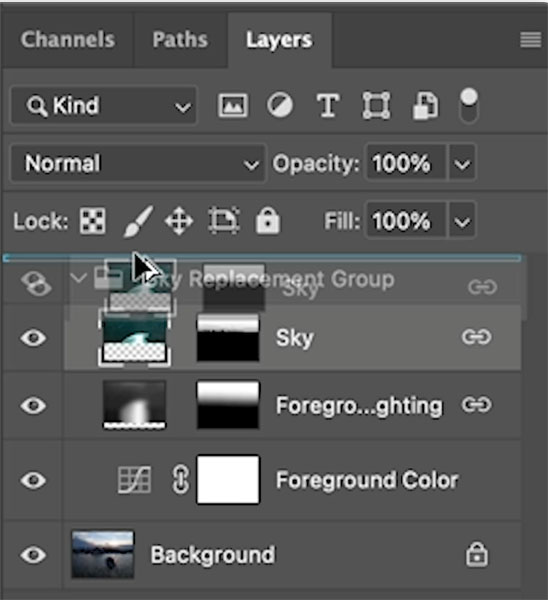Viewport: 548px width, 600px height.
Task: Open the Opacity slider arrow
Action: (x=462, y=164)
